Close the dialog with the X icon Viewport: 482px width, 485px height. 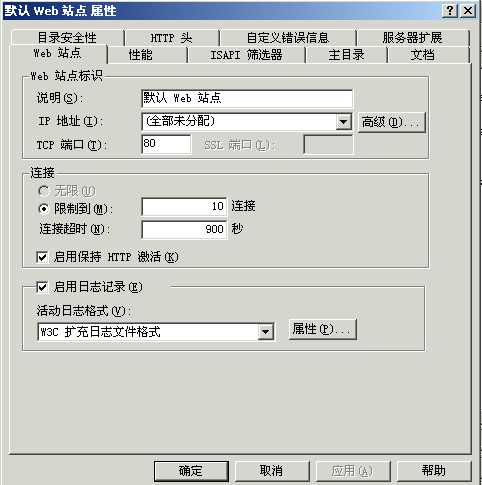pyautogui.click(x=468, y=11)
